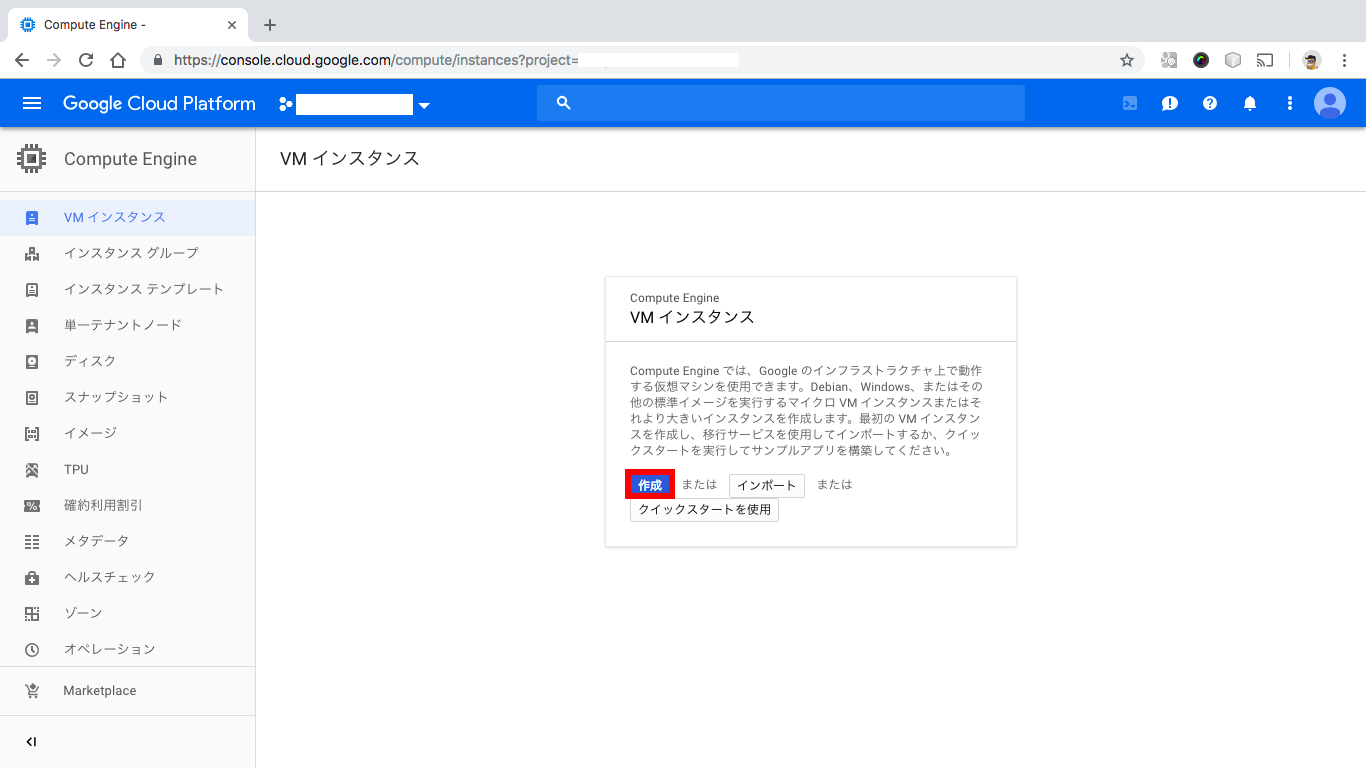Collapse the left navigation sidebar
This screenshot has height=768, width=1366.
click(x=31, y=741)
